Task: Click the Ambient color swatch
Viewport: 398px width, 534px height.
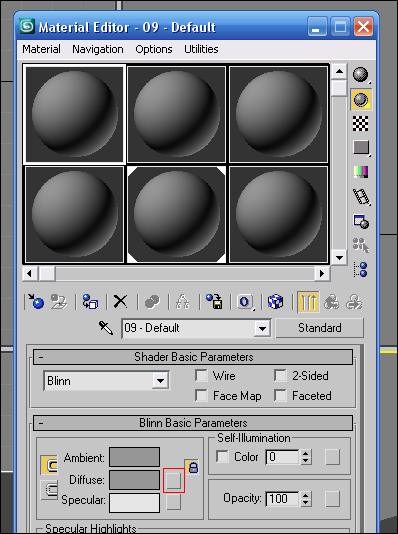Action: 134,457
